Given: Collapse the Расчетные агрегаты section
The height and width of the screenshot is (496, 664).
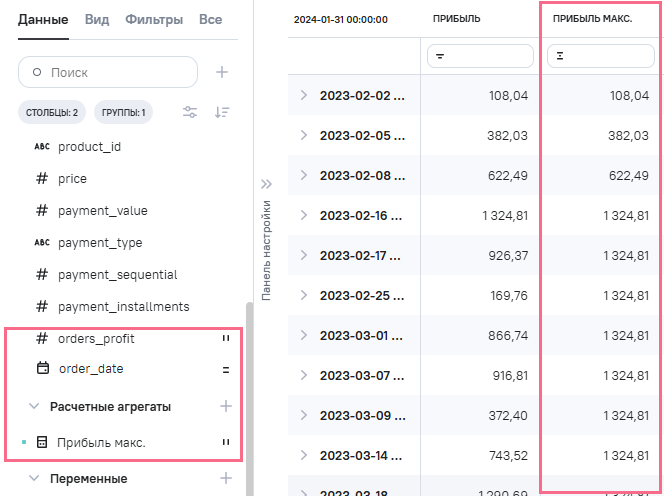Looking at the screenshot, I should coord(34,407).
